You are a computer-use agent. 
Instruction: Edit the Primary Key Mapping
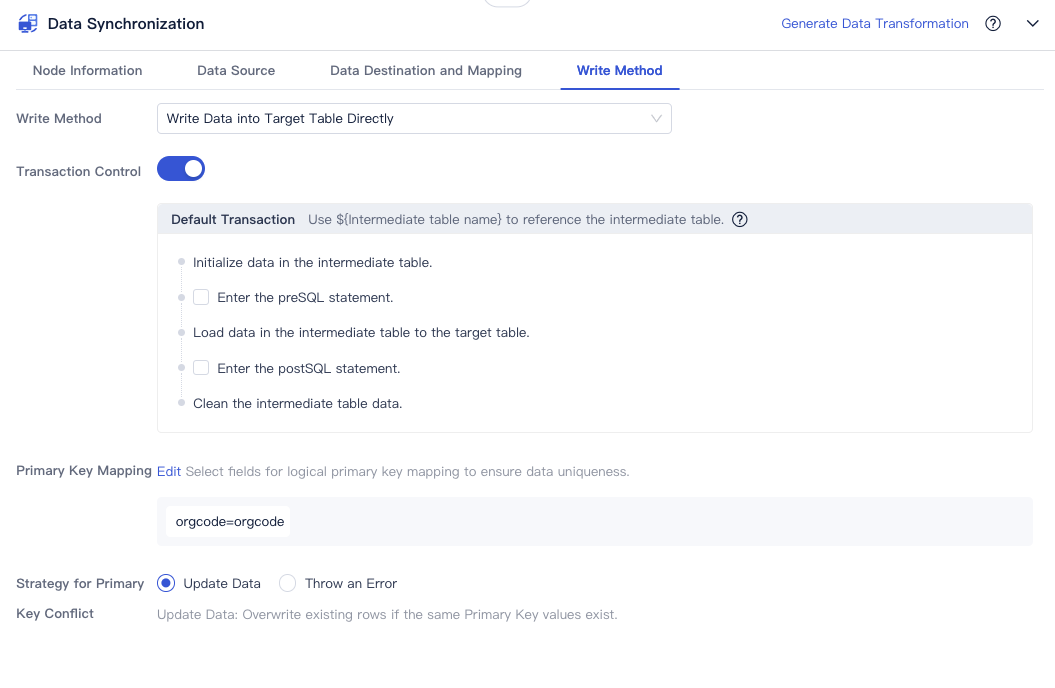tap(168, 470)
